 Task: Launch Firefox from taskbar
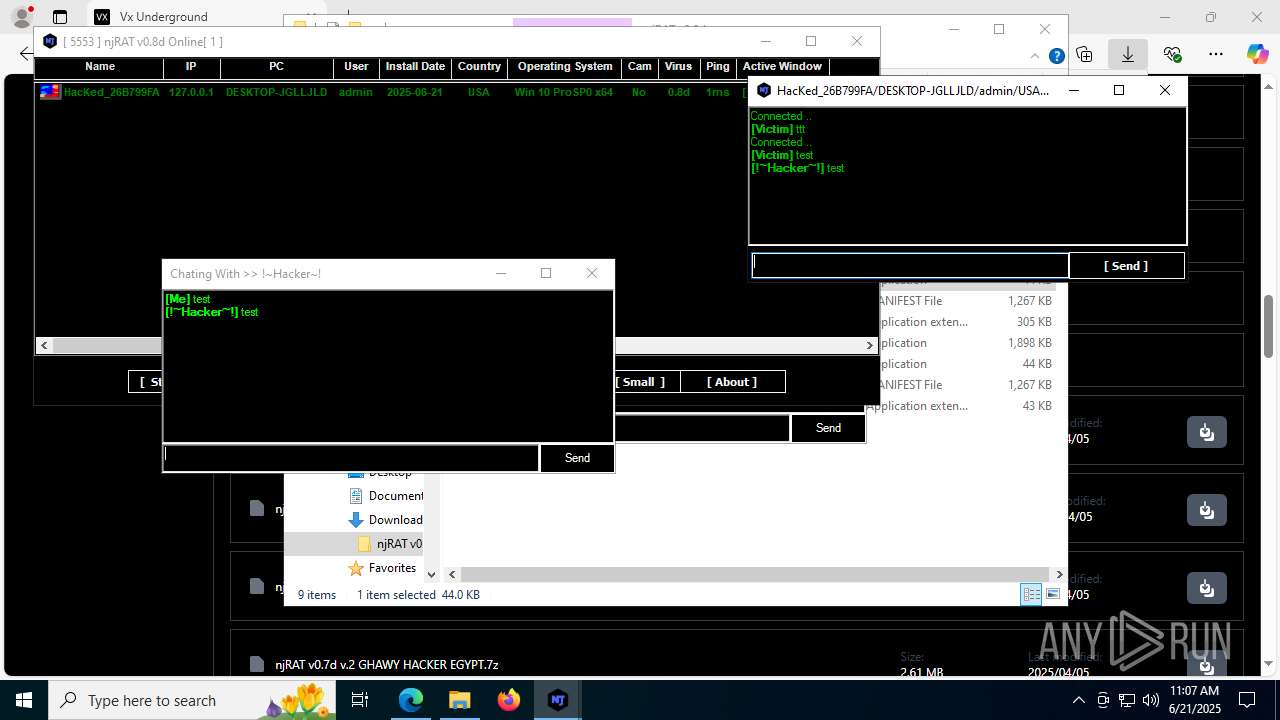click(509, 700)
